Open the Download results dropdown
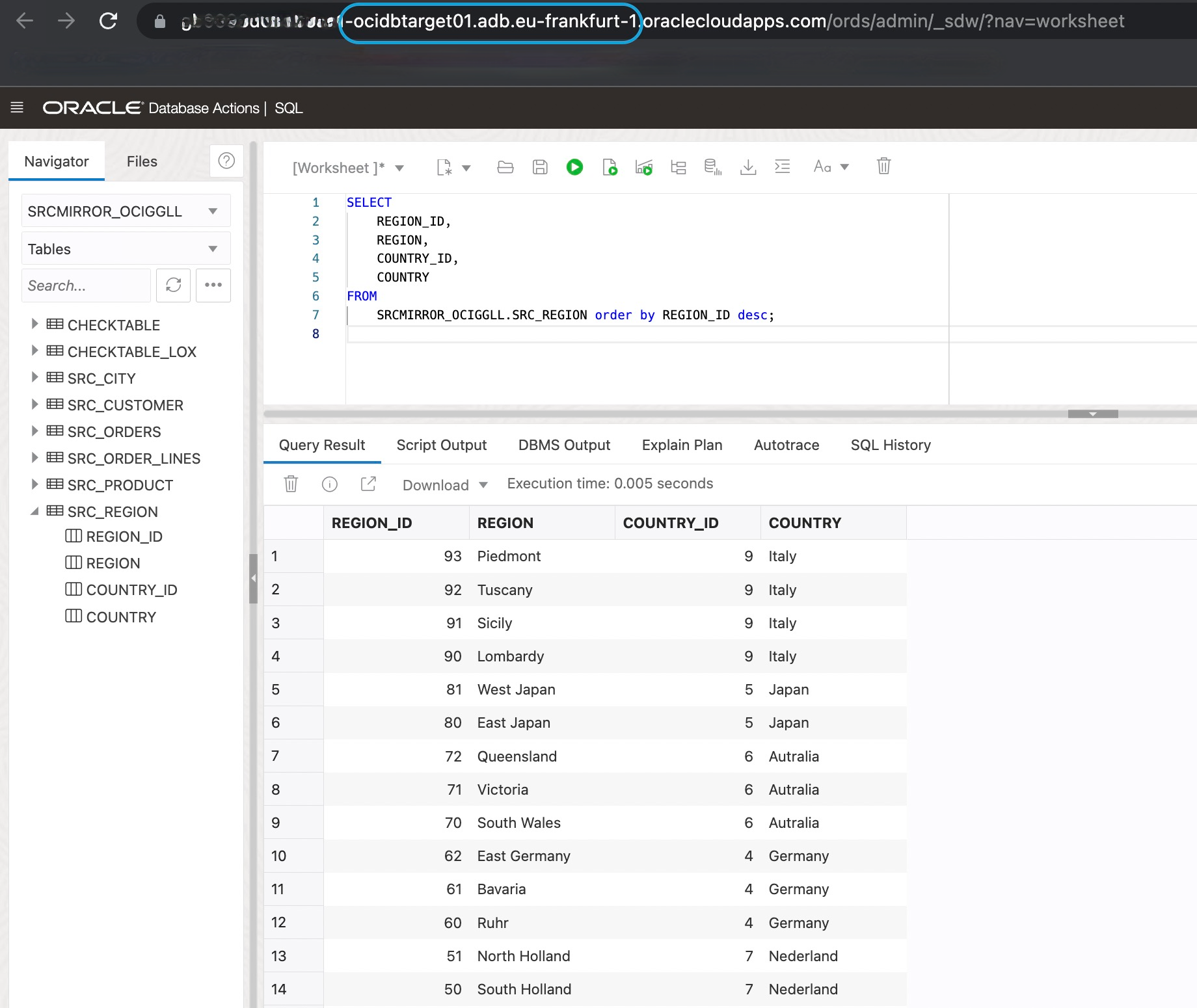 pyautogui.click(x=445, y=484)
